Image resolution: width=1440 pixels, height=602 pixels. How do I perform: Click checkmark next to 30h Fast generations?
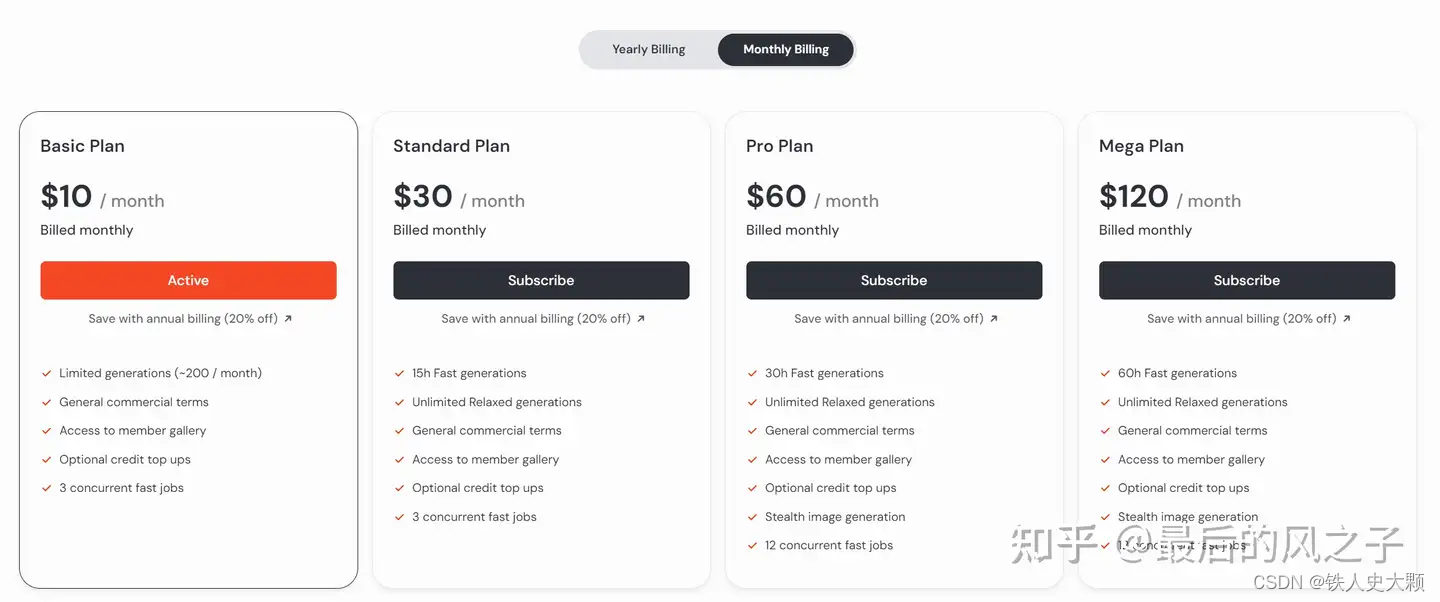(x=753, y=373)
